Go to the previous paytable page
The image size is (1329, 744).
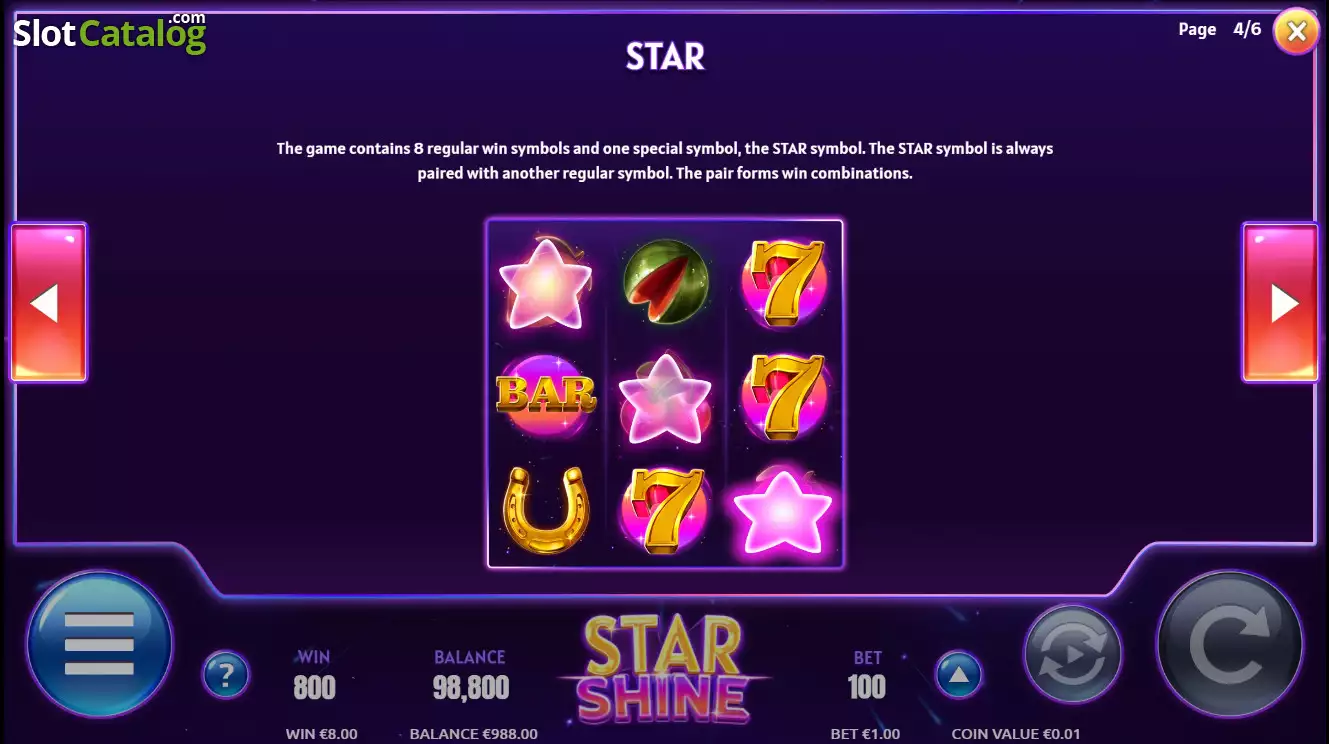coord(49,302)
